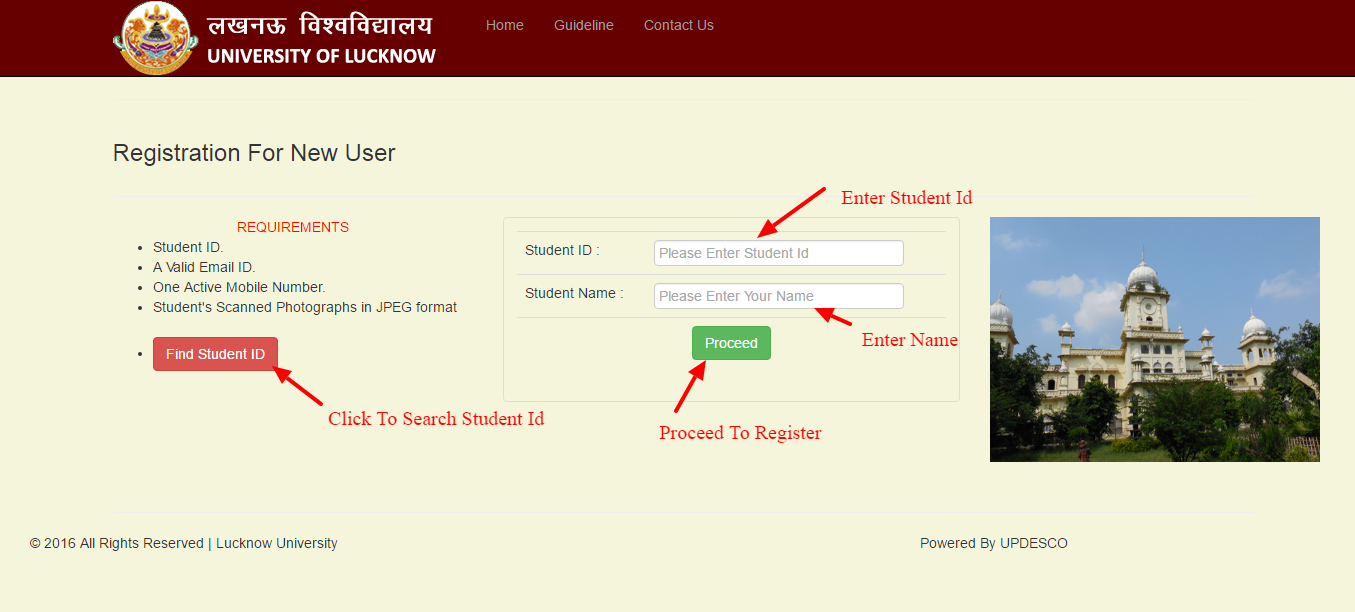Click the Hindi university name heading
1355x612 pixels.
coord(320,24)
